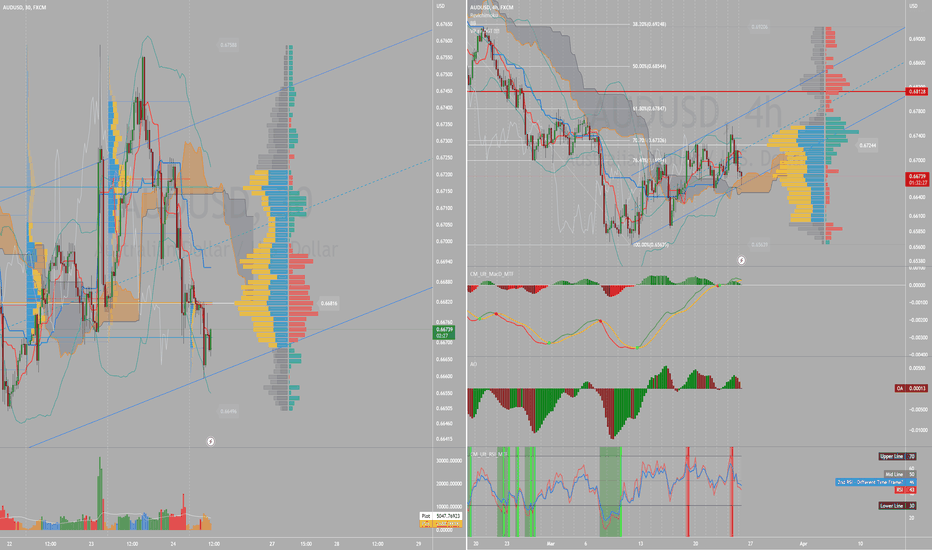This screenshot has width=932, height=550.
Task: Click the 0.67588 high price label
Action: click(x=228, y=45)
